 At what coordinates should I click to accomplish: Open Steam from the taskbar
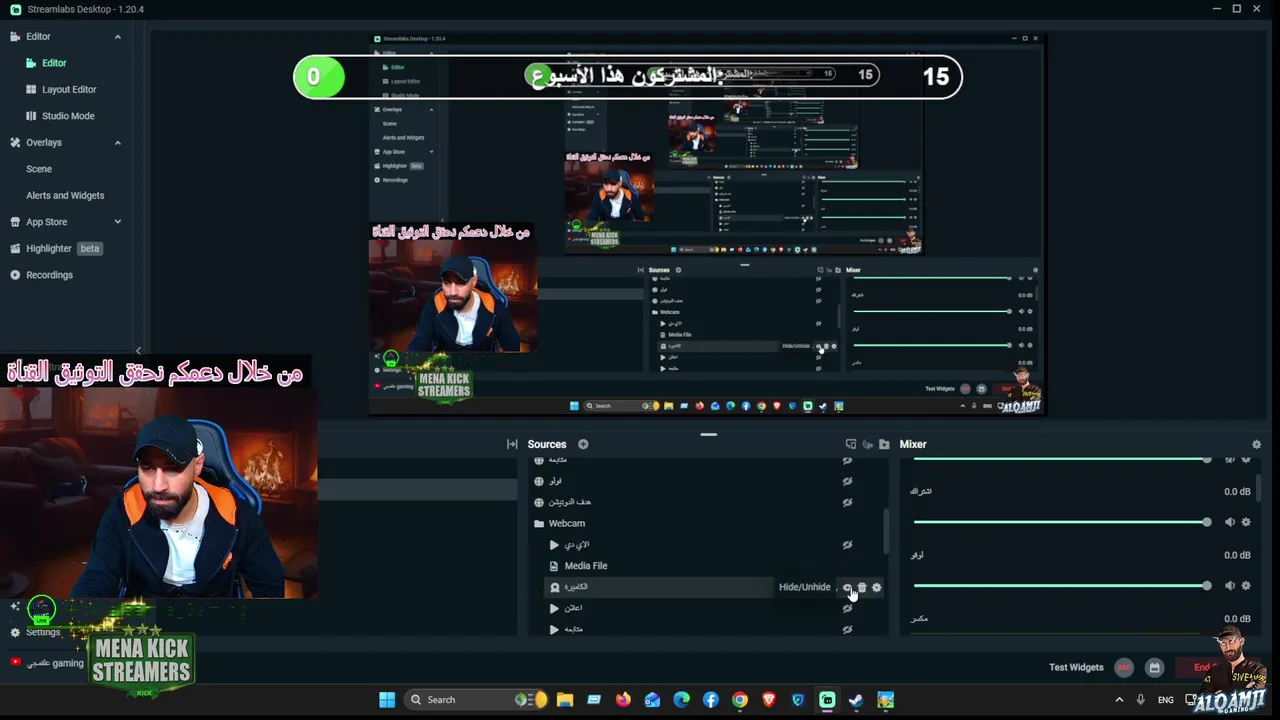pos(856,700)
